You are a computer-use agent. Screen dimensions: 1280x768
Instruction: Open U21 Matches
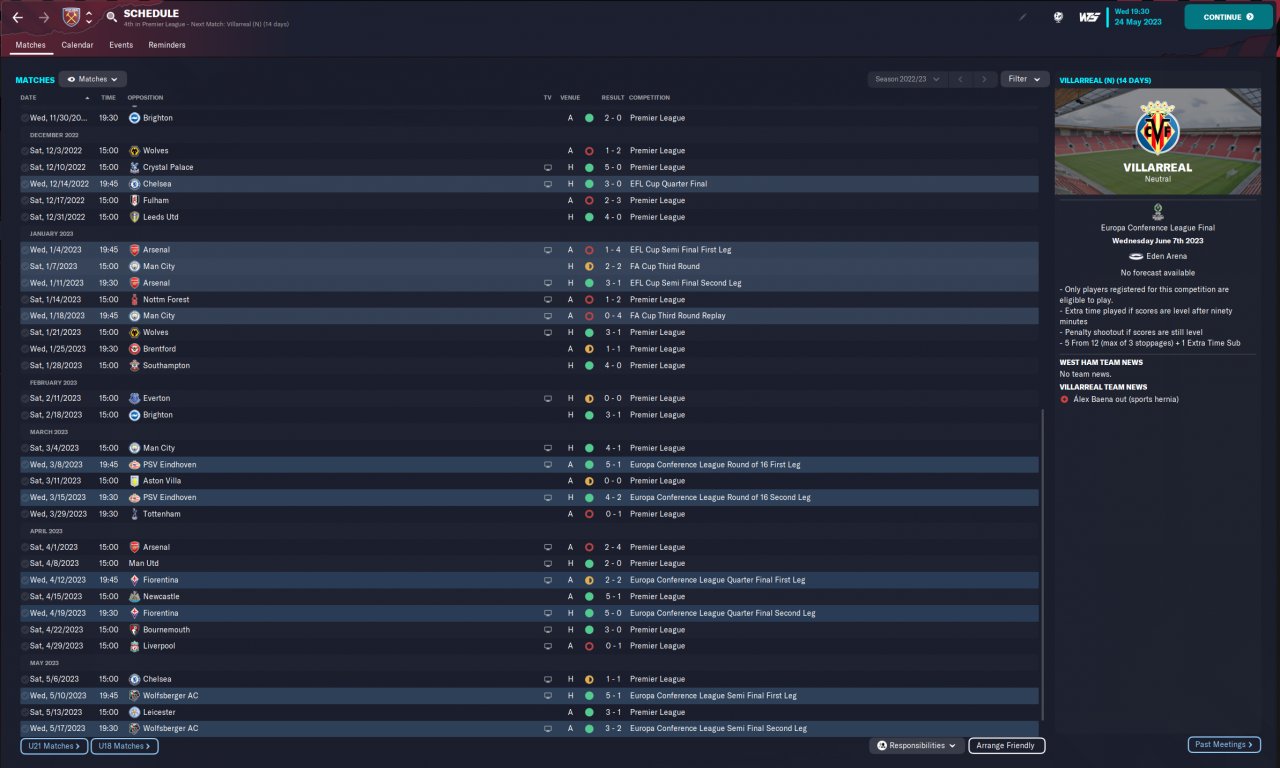[x=53, y=746]
